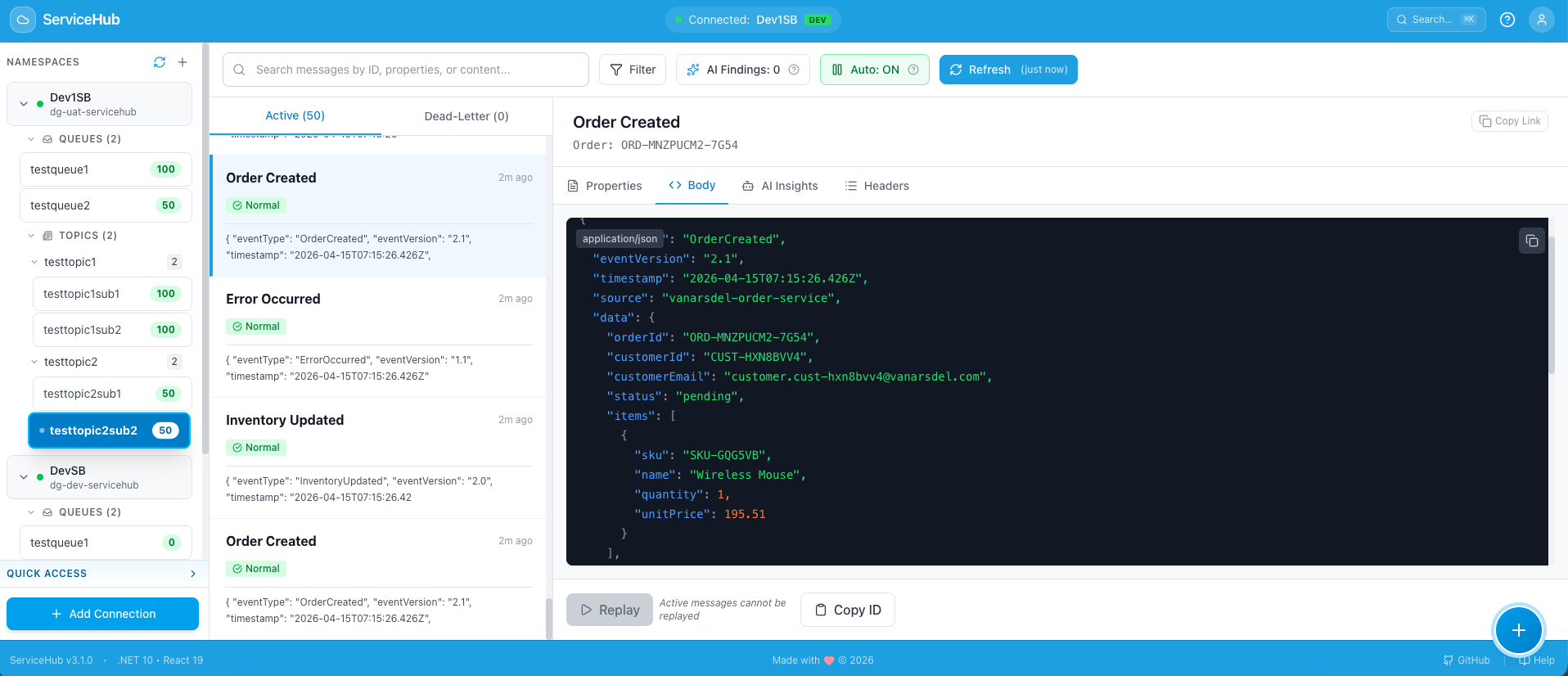
Task: Click the GitHub icon in the footer
Action: point(1449,660)
